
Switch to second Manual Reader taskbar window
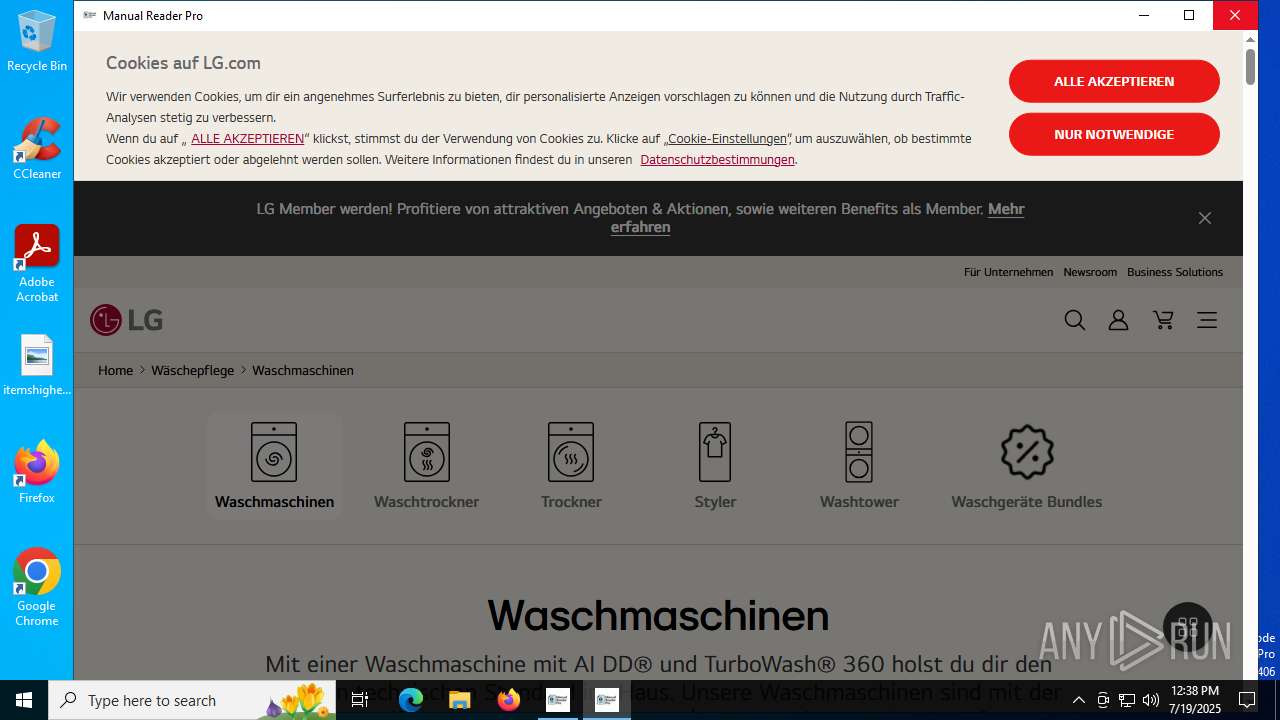tap(606, 700)
